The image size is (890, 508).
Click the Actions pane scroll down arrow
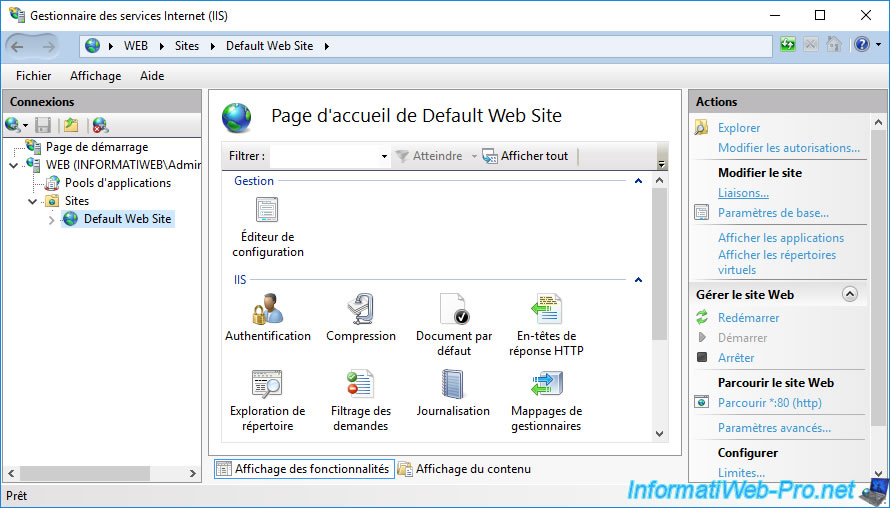point(878,473)
